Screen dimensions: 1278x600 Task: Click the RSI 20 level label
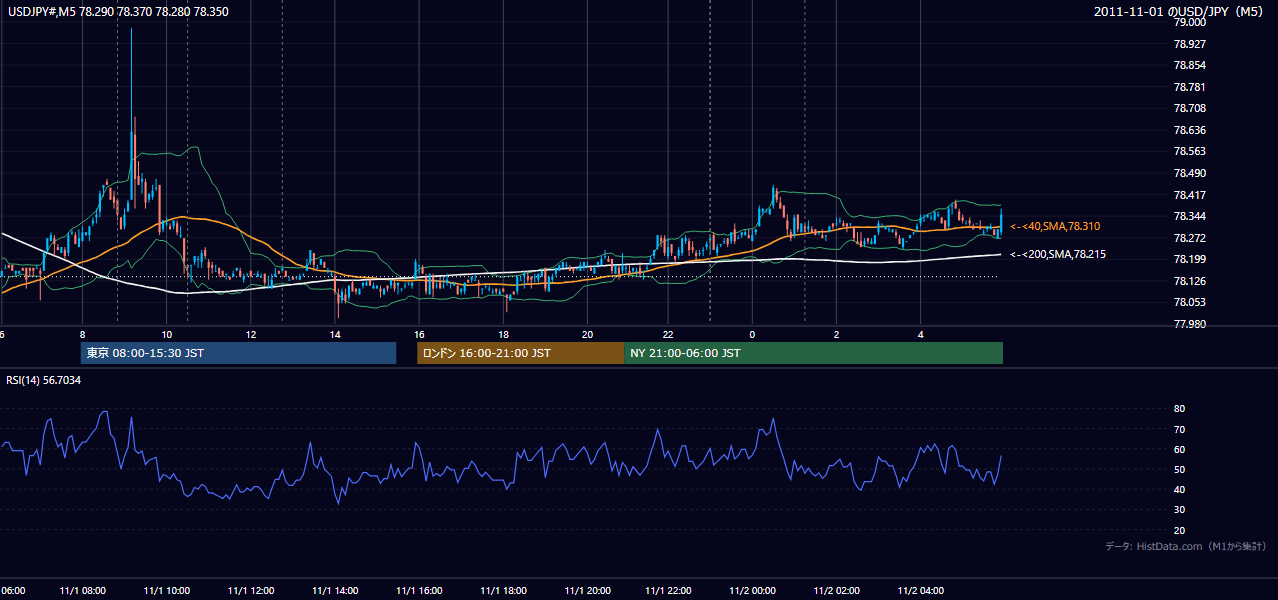point(1179,530)
